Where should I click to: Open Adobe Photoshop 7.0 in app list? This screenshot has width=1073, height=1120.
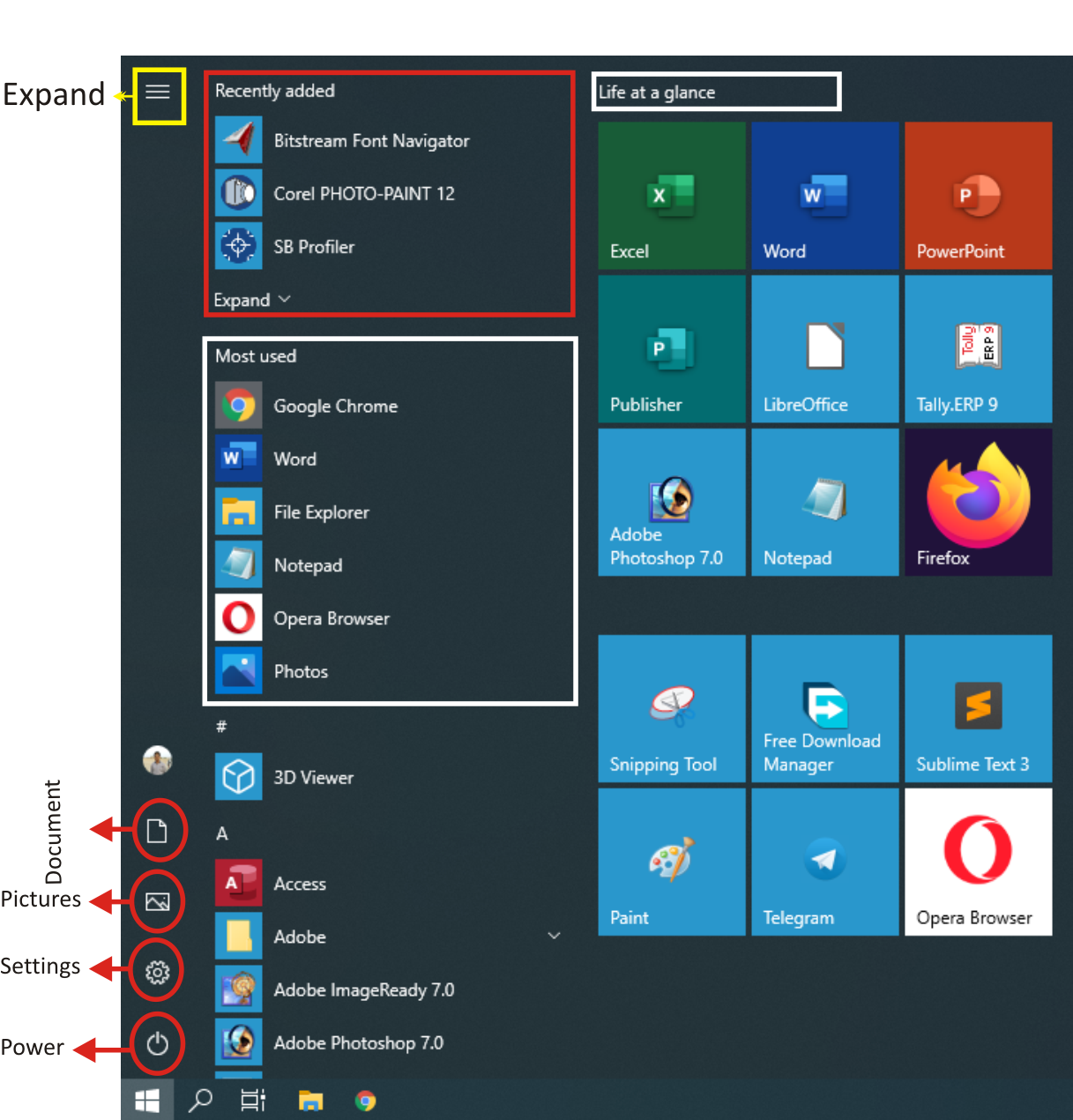pos(391,1042)
